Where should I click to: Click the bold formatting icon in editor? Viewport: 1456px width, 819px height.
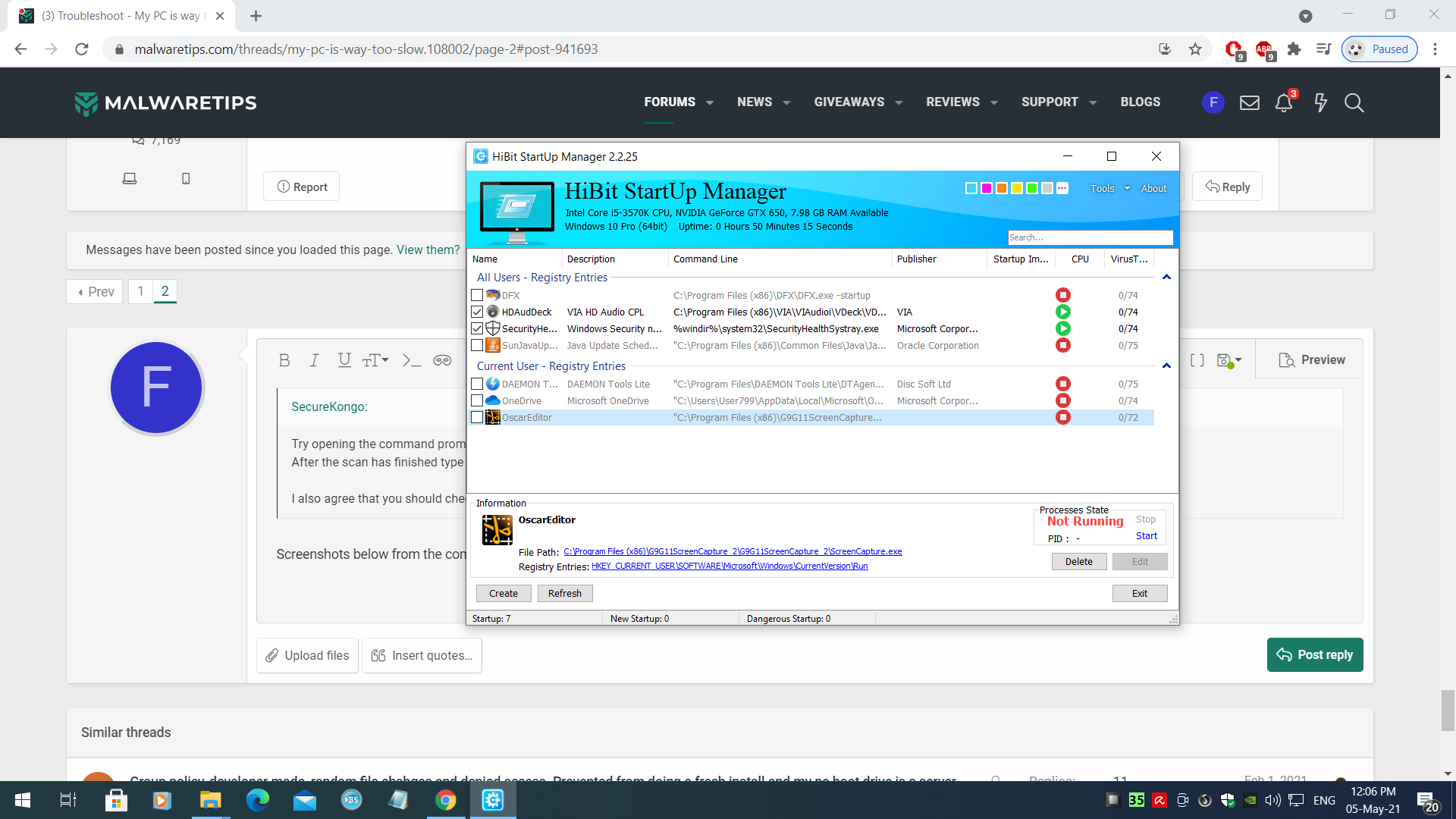coord(284,360)
